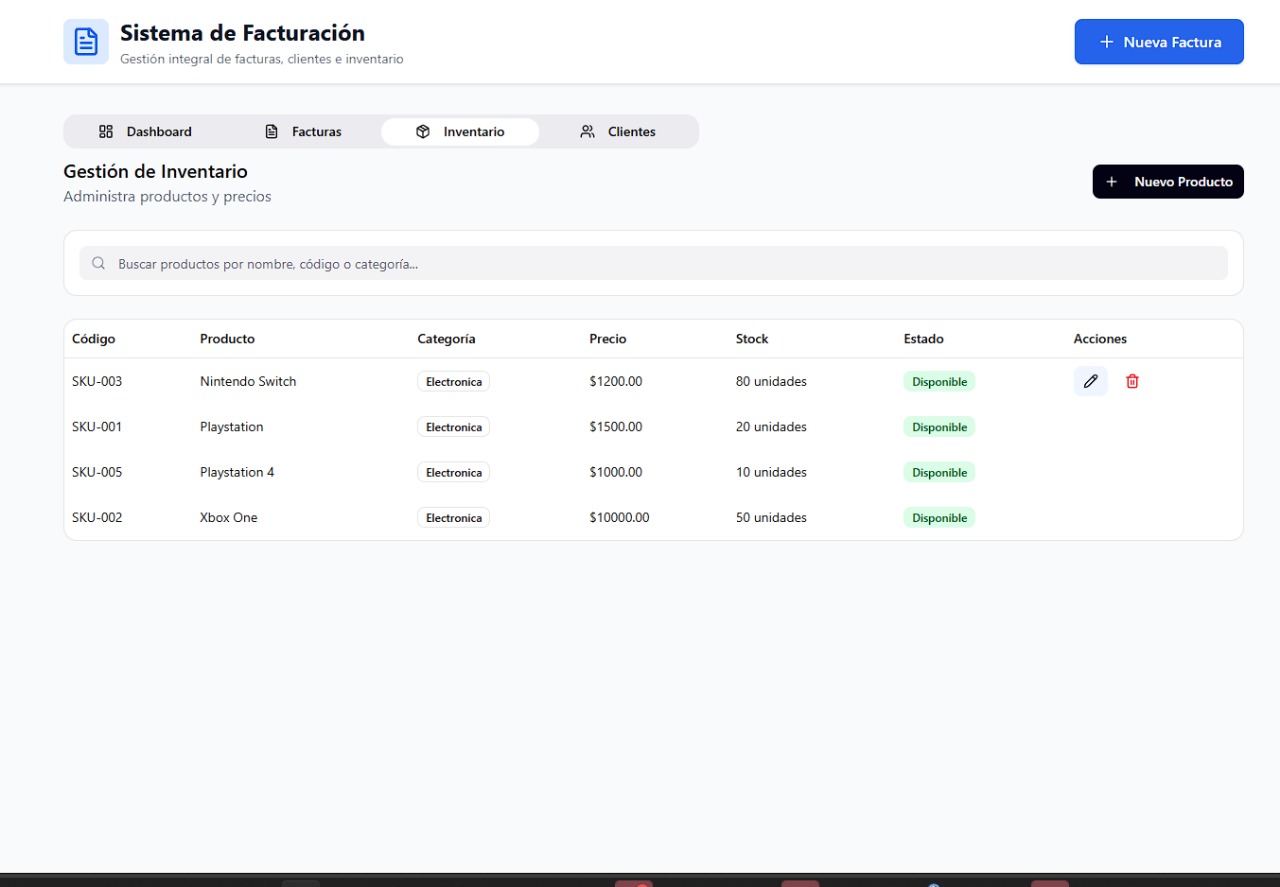Viewport: 1280px width, 887px height.
Task: Click the Stock column header
Action: (752, 339)
